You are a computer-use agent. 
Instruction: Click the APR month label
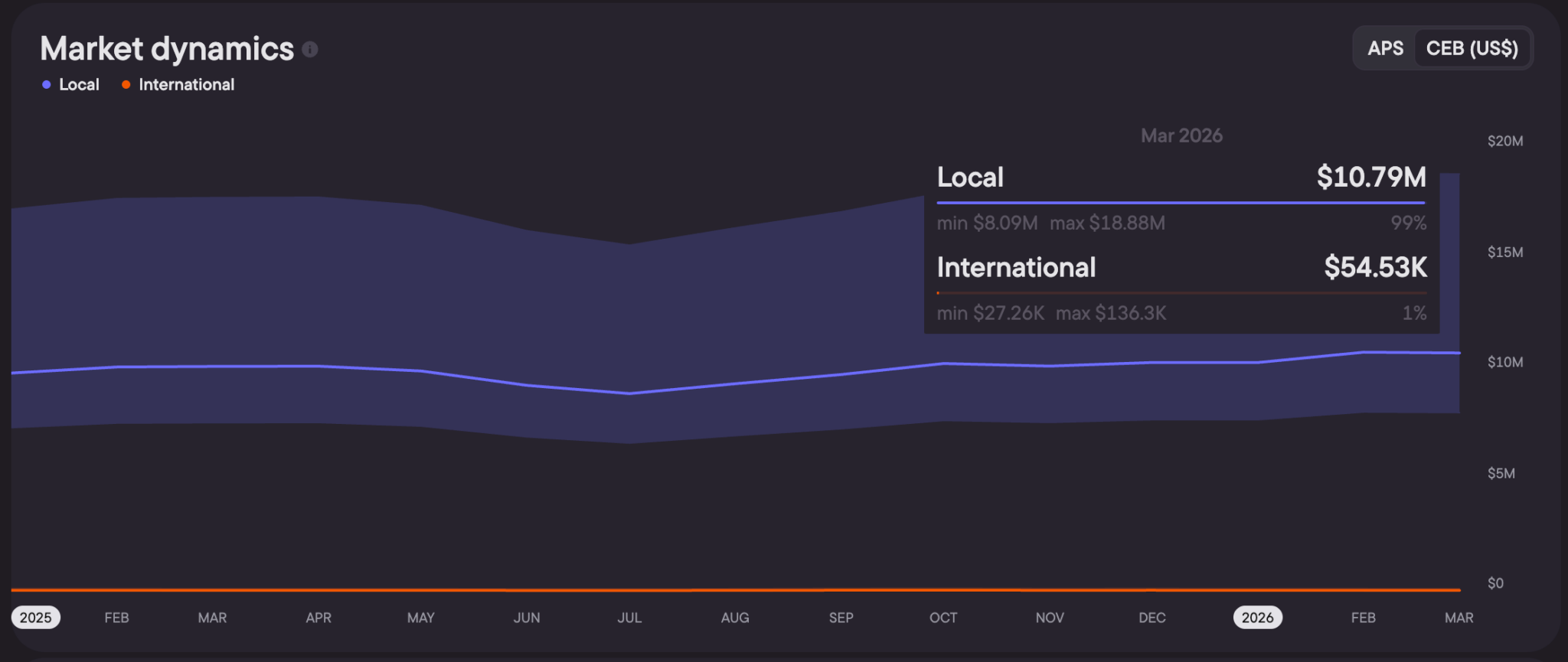tap(318, 618)
